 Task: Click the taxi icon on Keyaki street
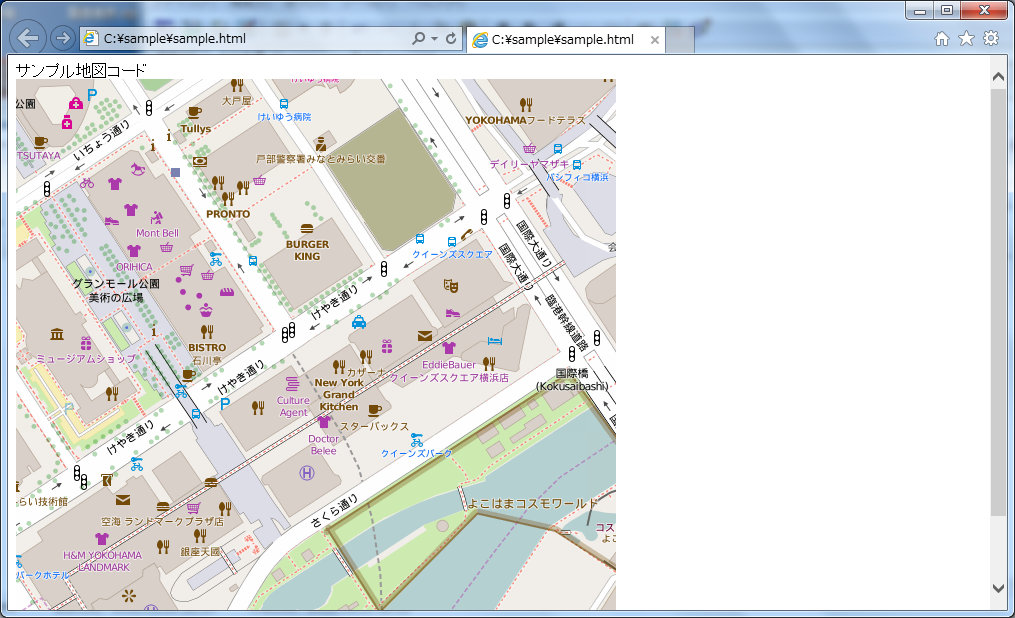[359, 322]
